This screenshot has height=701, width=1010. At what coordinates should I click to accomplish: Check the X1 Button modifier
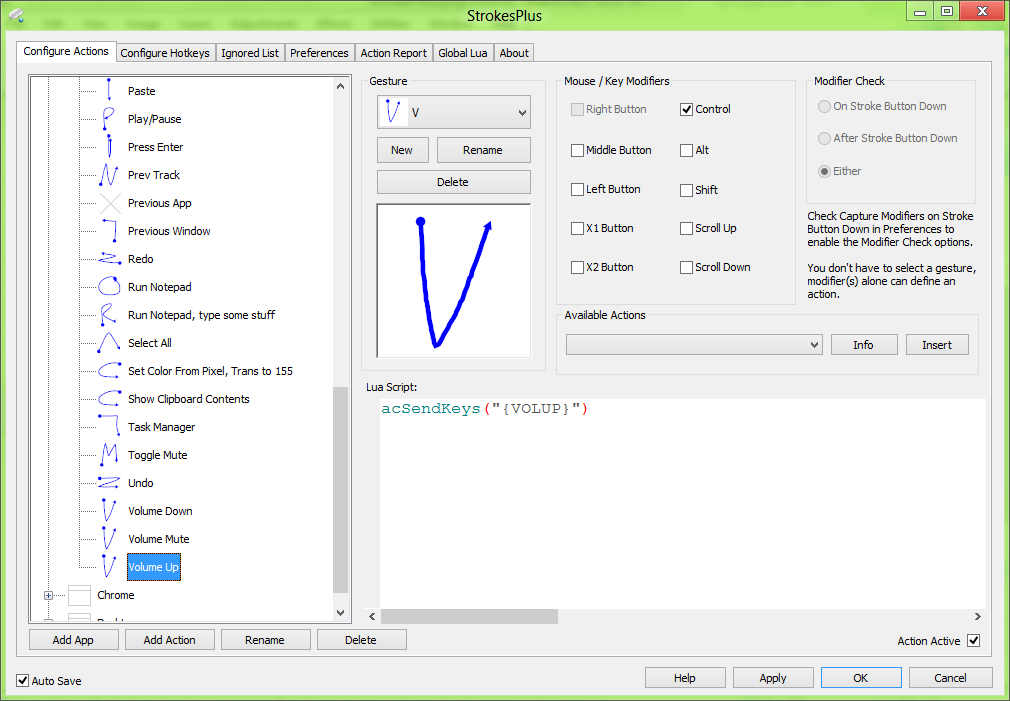(577, 228)
